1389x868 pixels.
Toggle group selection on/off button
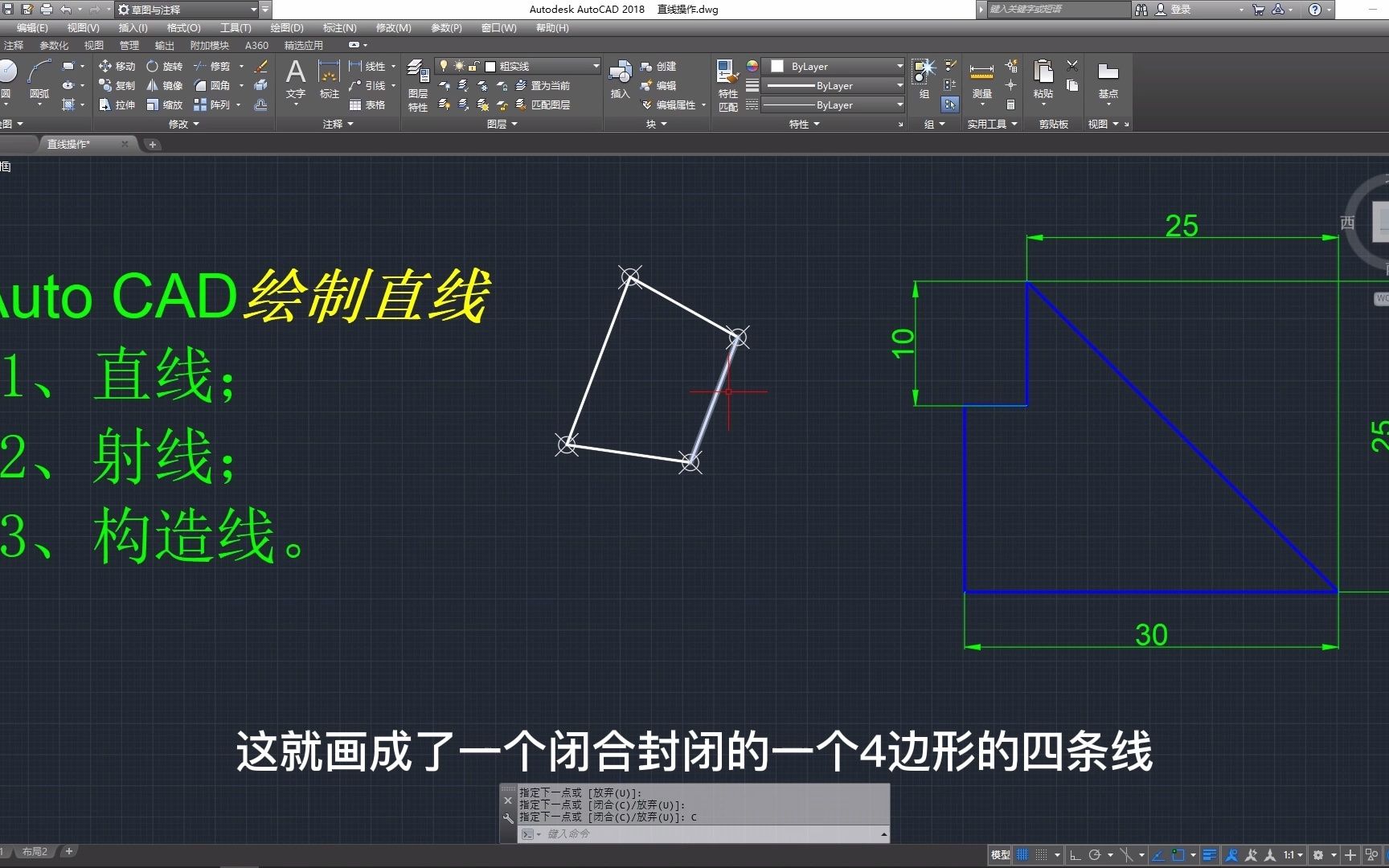point(950,104)
